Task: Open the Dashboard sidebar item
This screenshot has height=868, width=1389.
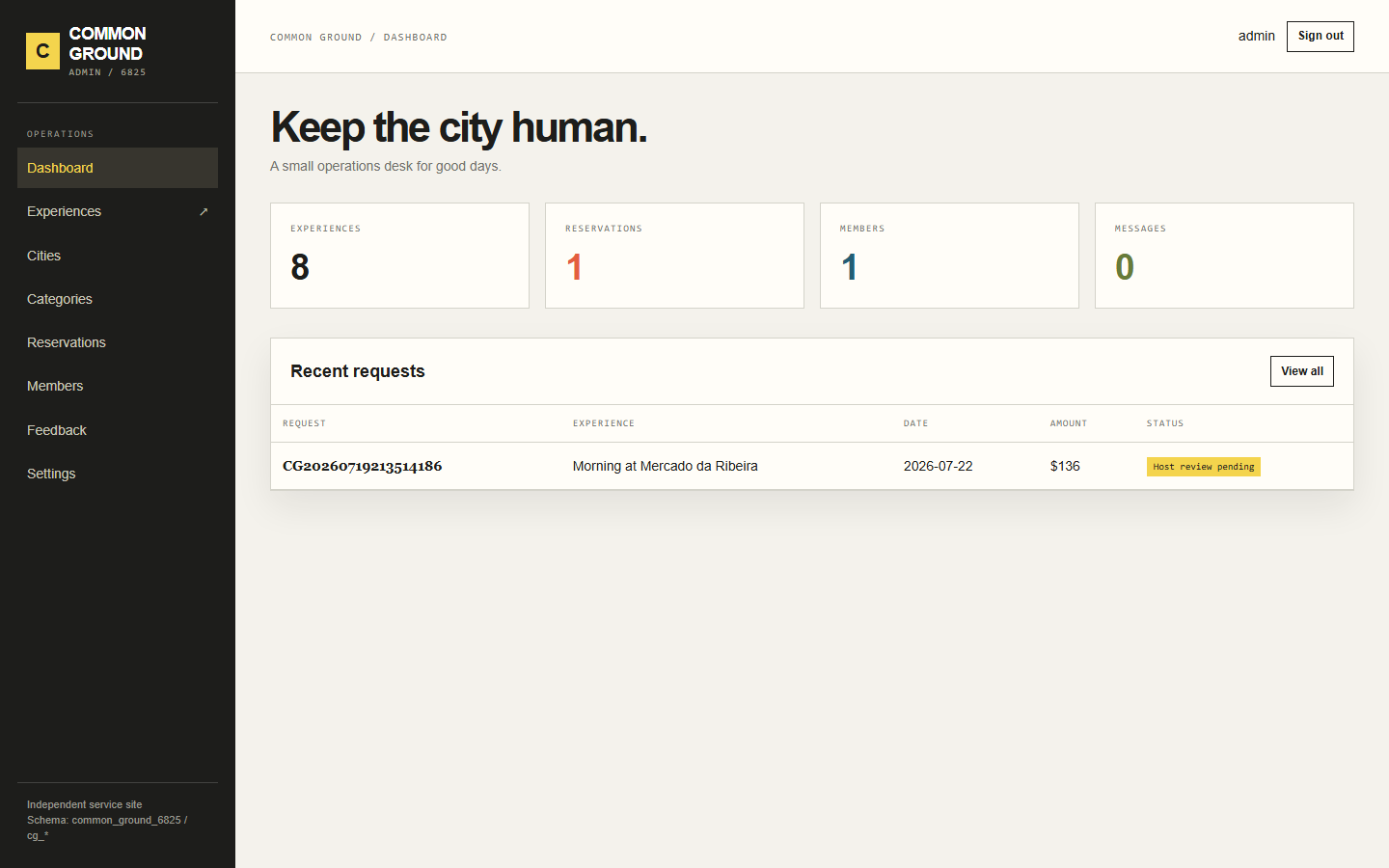Action: [x=118, y=168]
